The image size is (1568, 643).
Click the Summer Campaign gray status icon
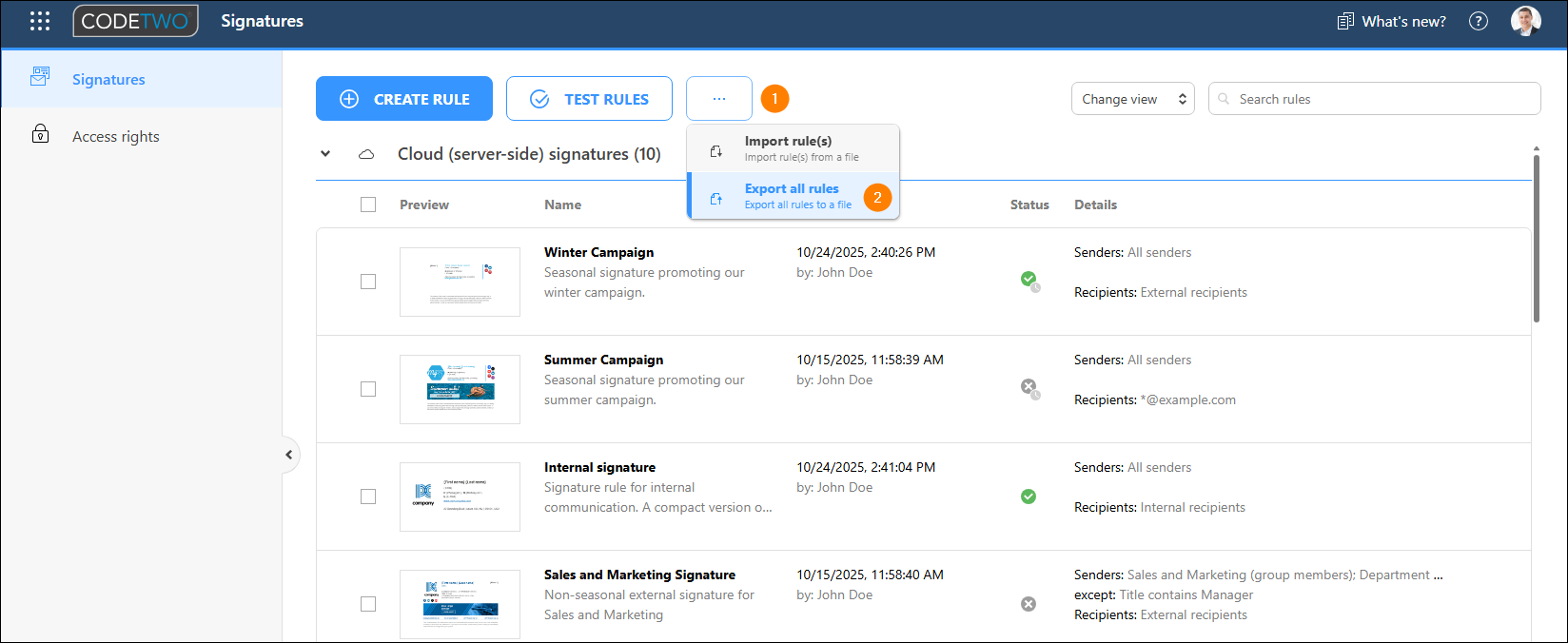[x=1029, y=387]
